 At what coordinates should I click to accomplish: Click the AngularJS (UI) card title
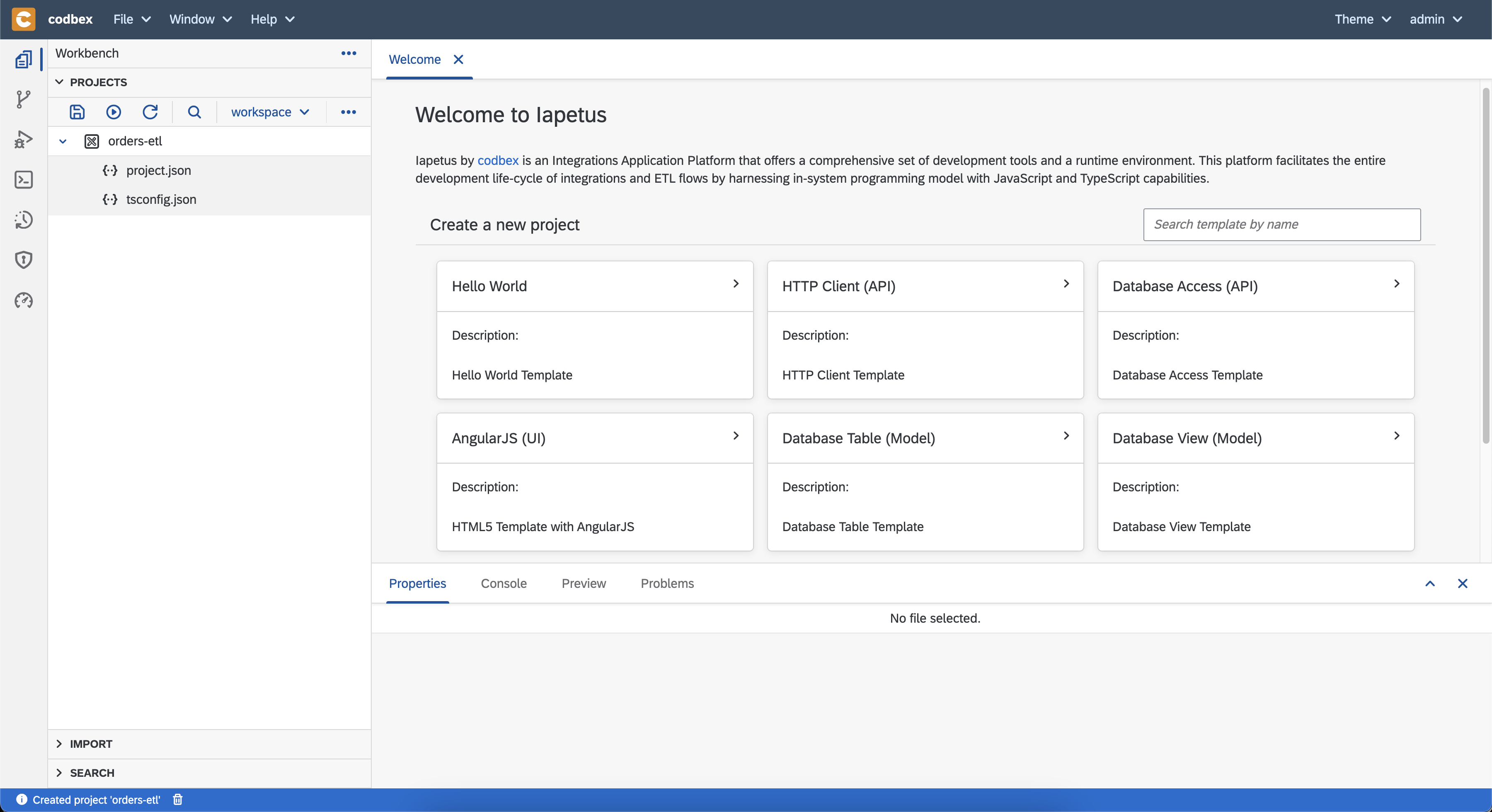[x=498, y=438]
